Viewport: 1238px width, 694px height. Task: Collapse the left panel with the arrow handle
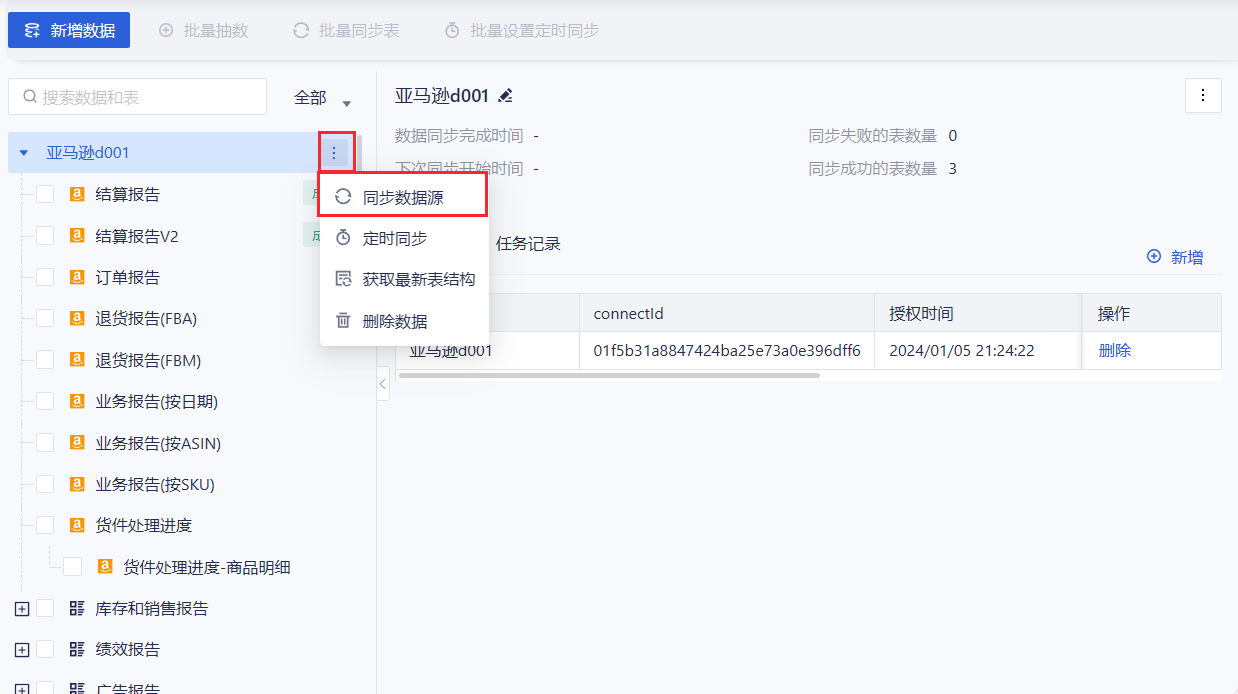pyautogui.click(x=383, y=384)
